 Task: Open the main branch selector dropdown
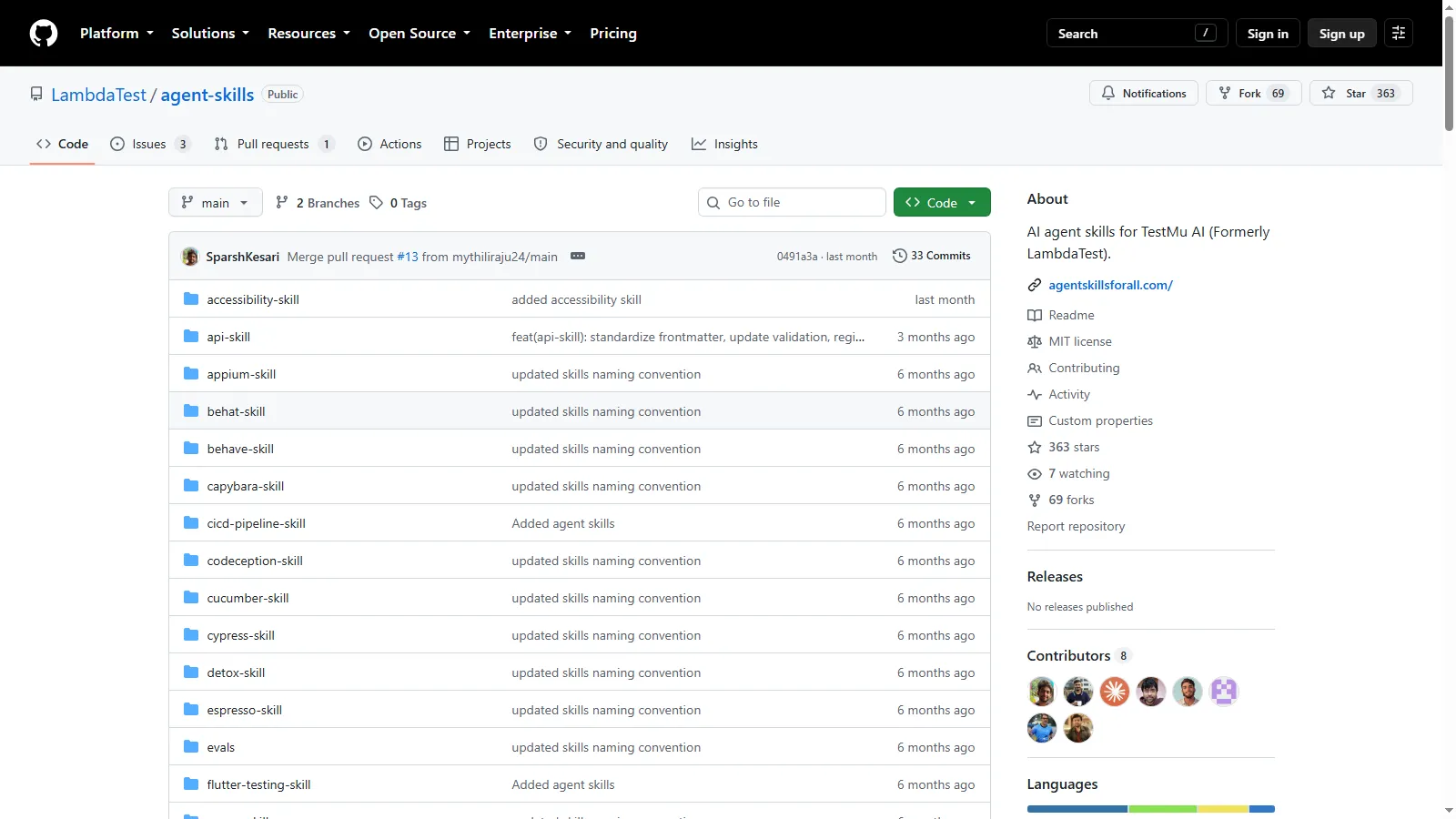click(x=216, y=202)
